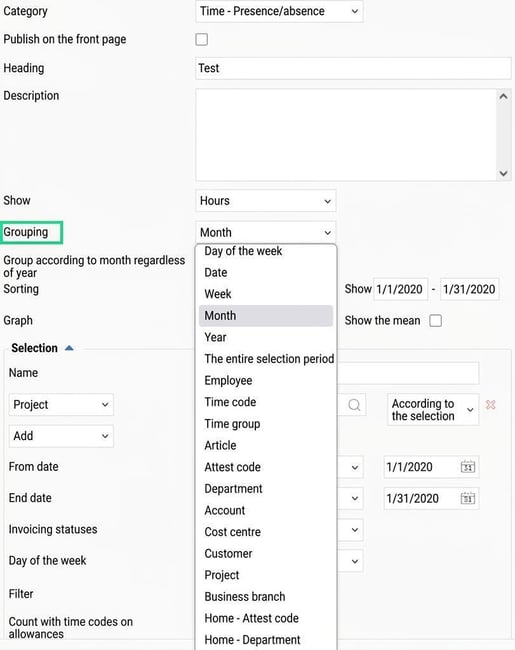
Task: Click inside the Description text area
Action: click(346, 135)
